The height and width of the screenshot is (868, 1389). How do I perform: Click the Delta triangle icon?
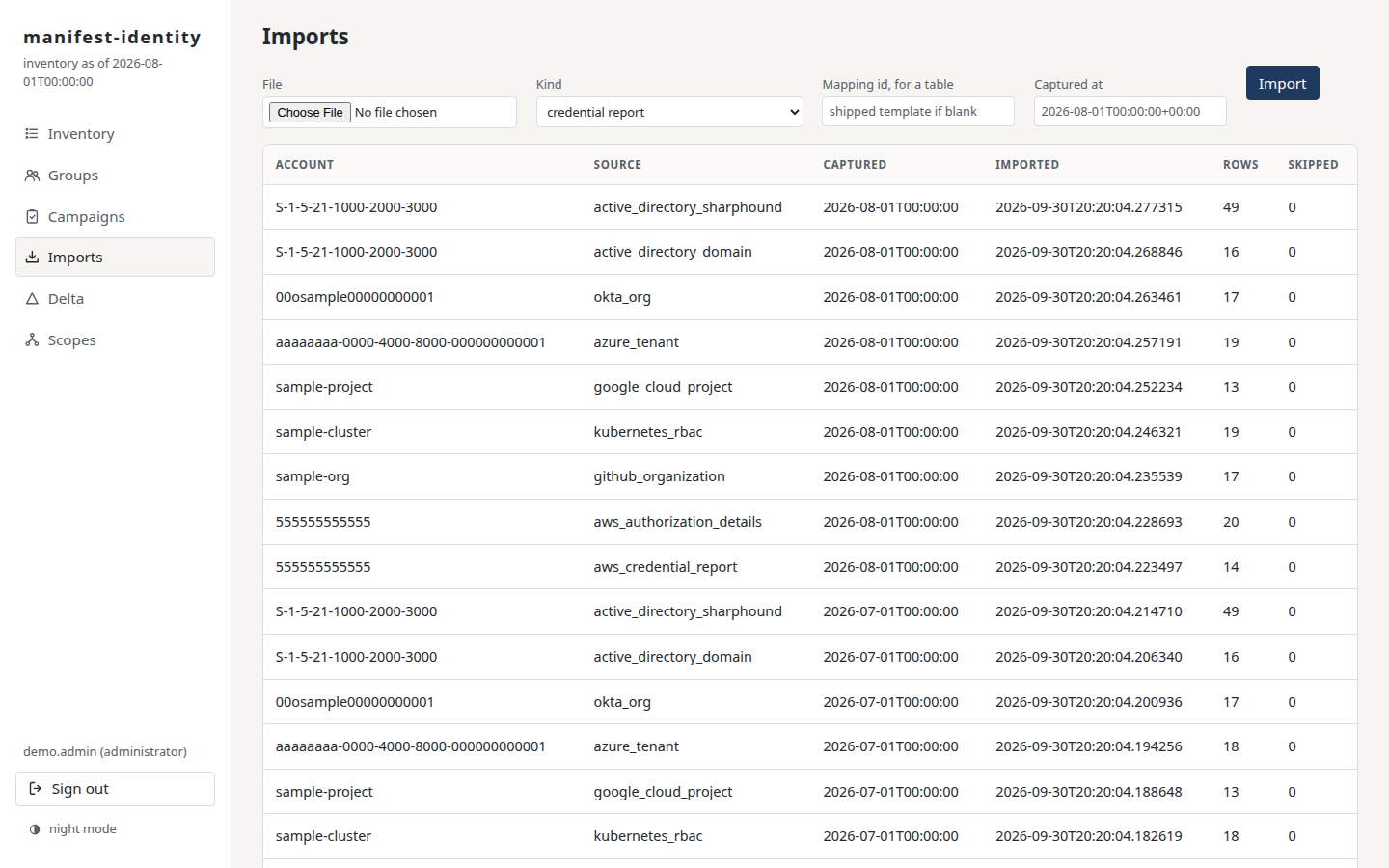point(32,299)
